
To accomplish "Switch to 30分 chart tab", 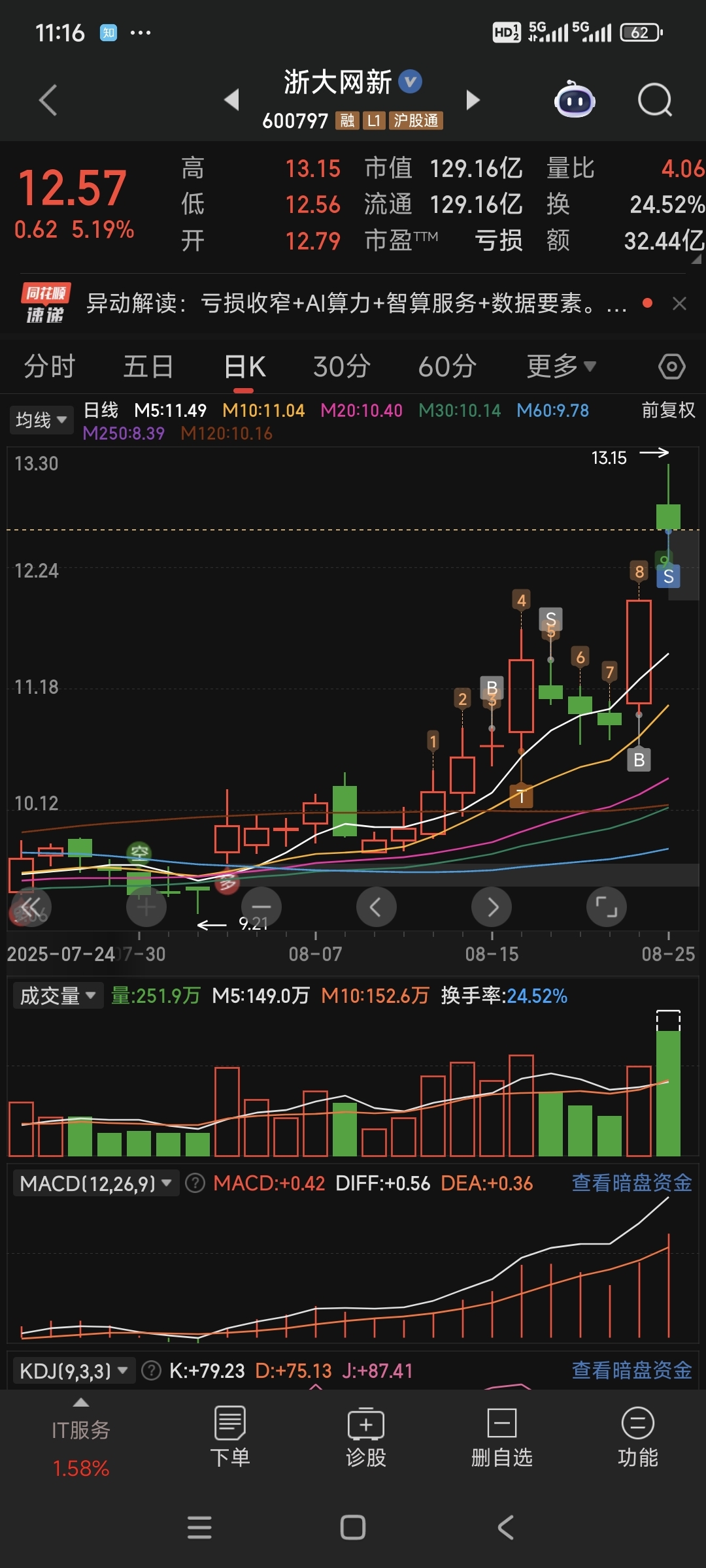I will [342, 367].
